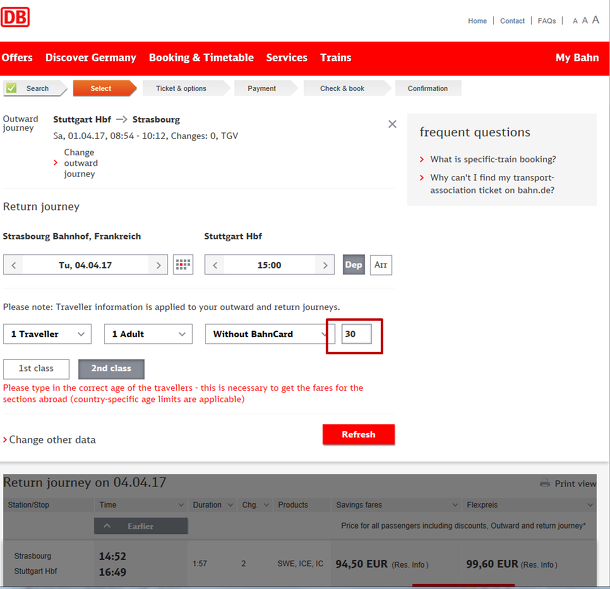The height and width of the screenshot is (589, 610).
Task: Open the 1 Traveller dropdown
Action: tap(47, 334)
